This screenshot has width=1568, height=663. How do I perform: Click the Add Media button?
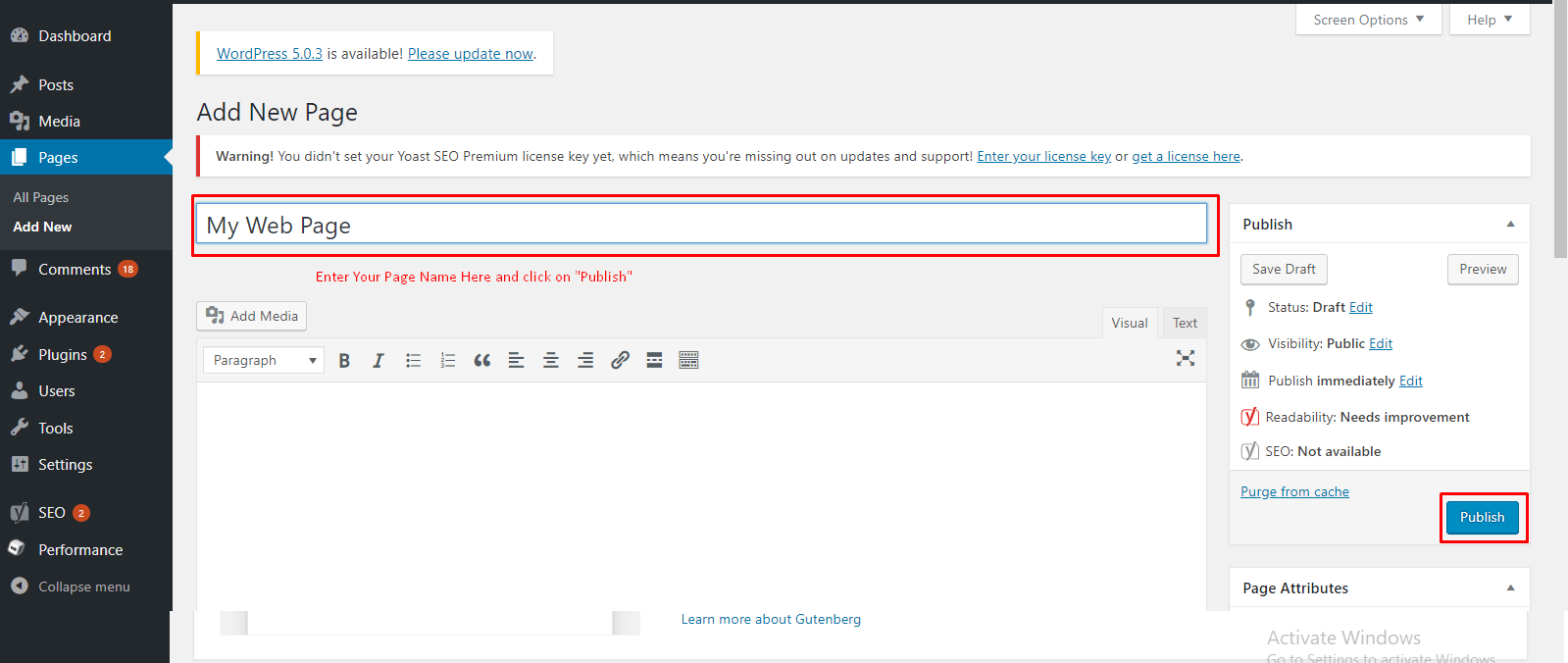[x=252, y=316]
